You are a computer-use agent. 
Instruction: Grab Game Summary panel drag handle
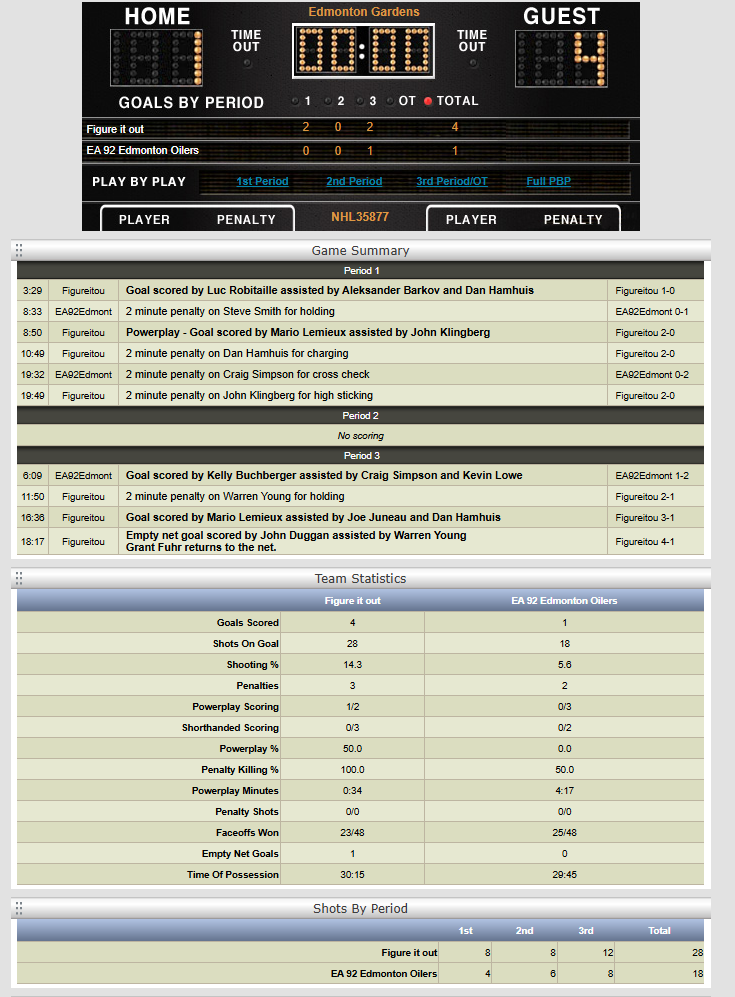pyautogui.click(x=19, y=250)
